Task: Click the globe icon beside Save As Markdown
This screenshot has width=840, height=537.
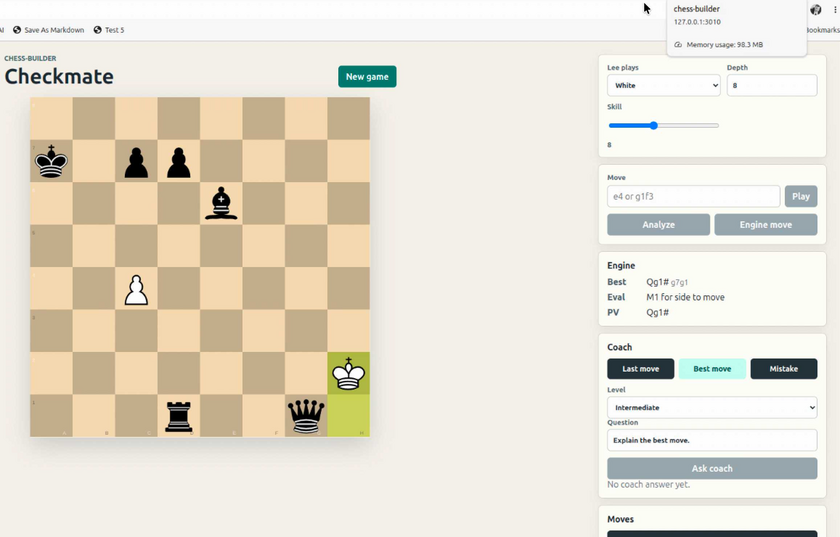Action: pyautogui.click(x=17, y=30)
